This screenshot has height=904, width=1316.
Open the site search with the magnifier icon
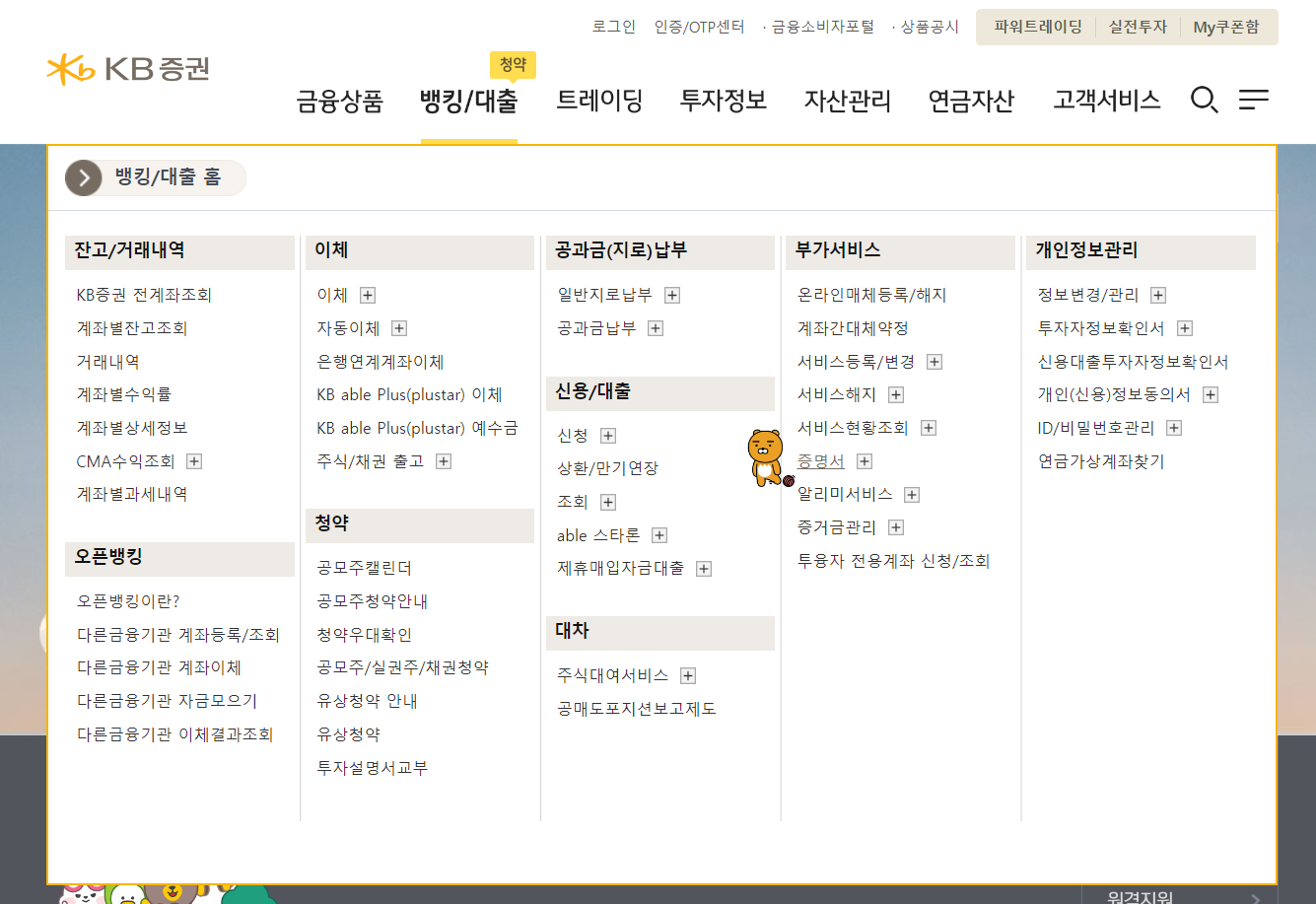click(x=1204, y=100)
